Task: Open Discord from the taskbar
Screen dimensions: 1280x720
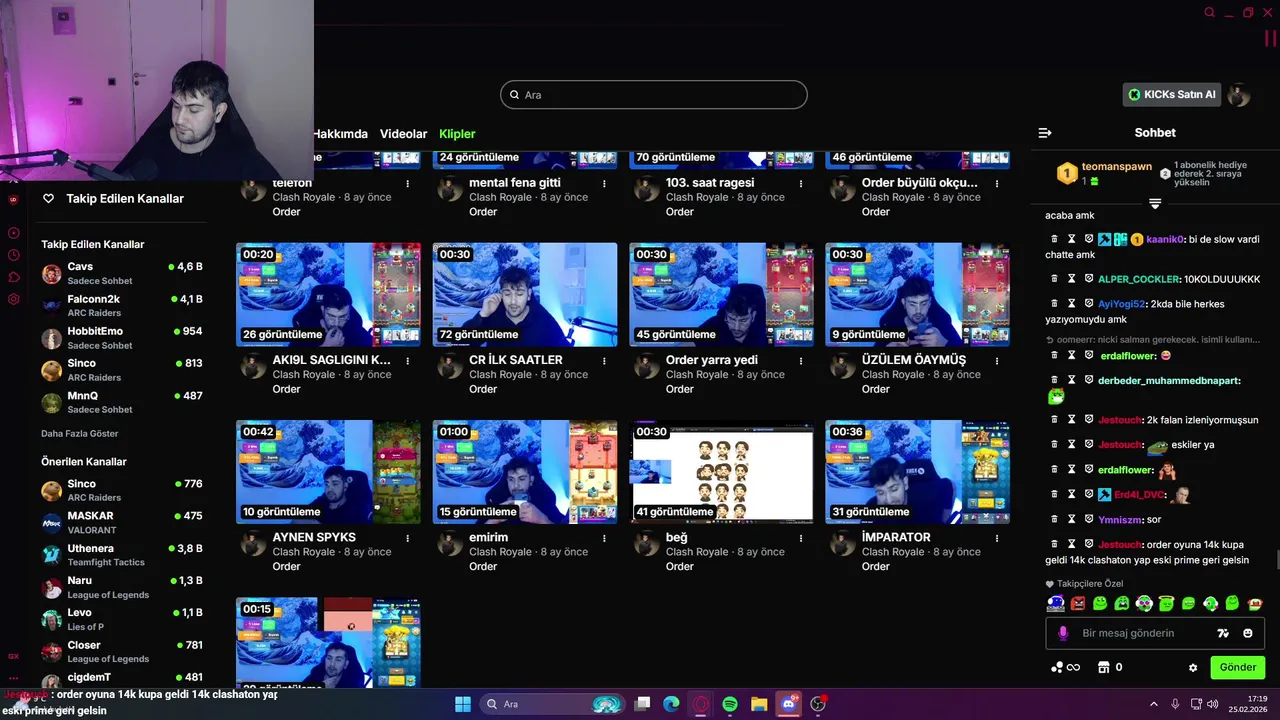Action: click(x=789, y=704)
